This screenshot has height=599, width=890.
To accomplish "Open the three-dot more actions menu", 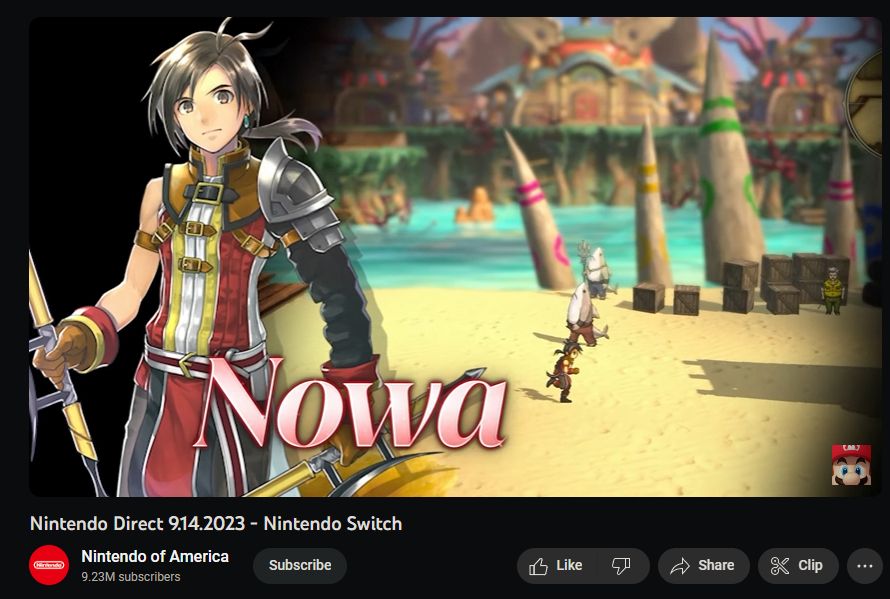I will (864, 566).
